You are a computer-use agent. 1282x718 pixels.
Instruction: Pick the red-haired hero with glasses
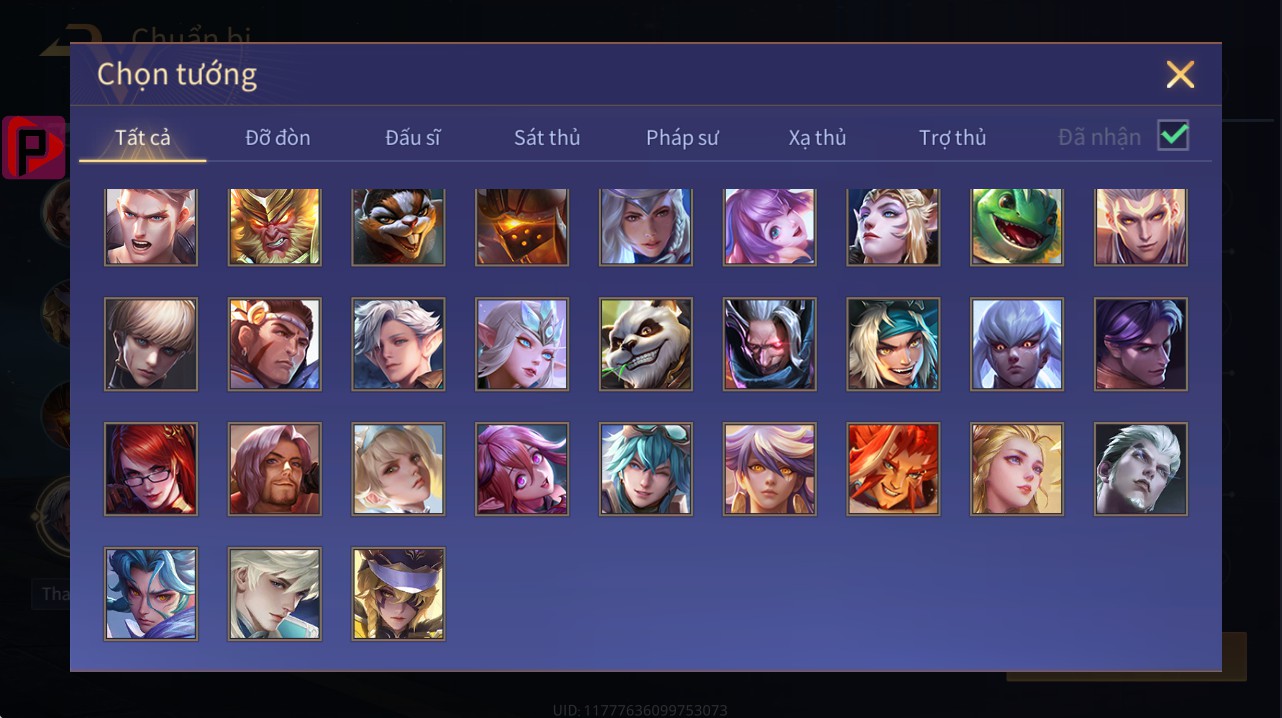pyautogui.click(x=151, y=469)
